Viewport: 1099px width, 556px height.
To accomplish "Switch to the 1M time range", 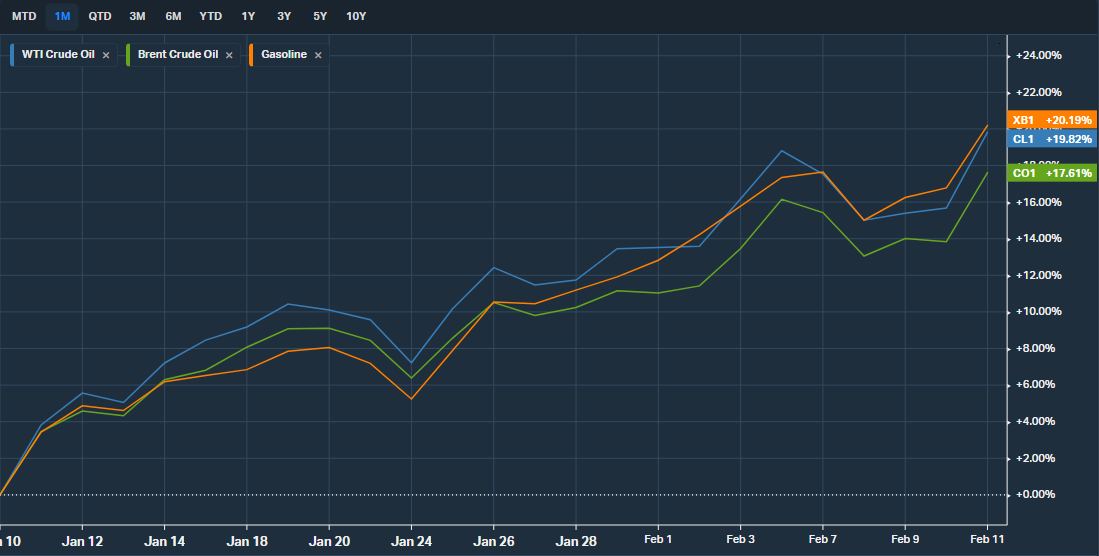I will [x=62, y=16].
